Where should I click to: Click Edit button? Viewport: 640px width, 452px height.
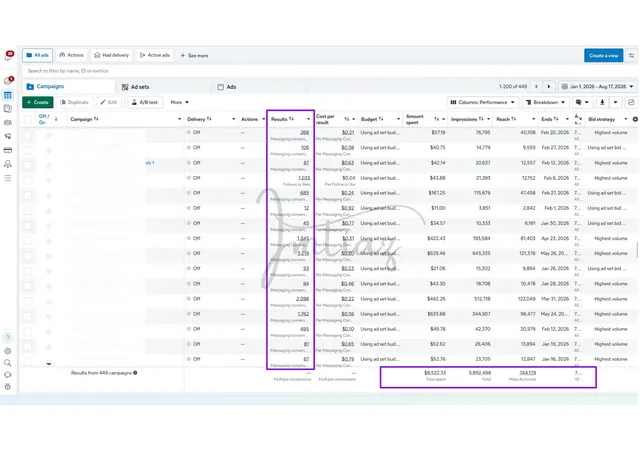(109, 102)
